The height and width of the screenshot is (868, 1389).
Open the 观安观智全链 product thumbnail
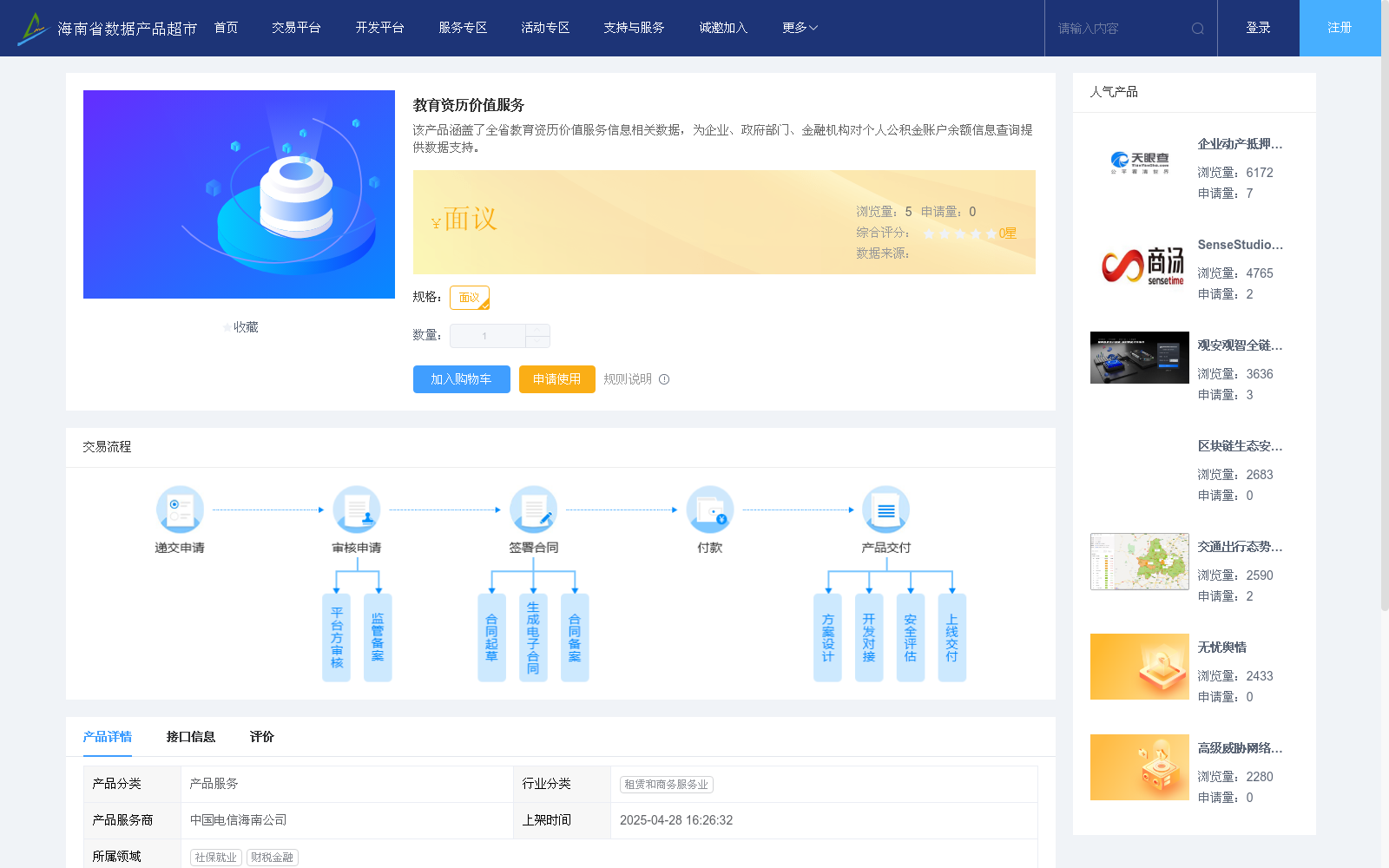pos(1140,358)
